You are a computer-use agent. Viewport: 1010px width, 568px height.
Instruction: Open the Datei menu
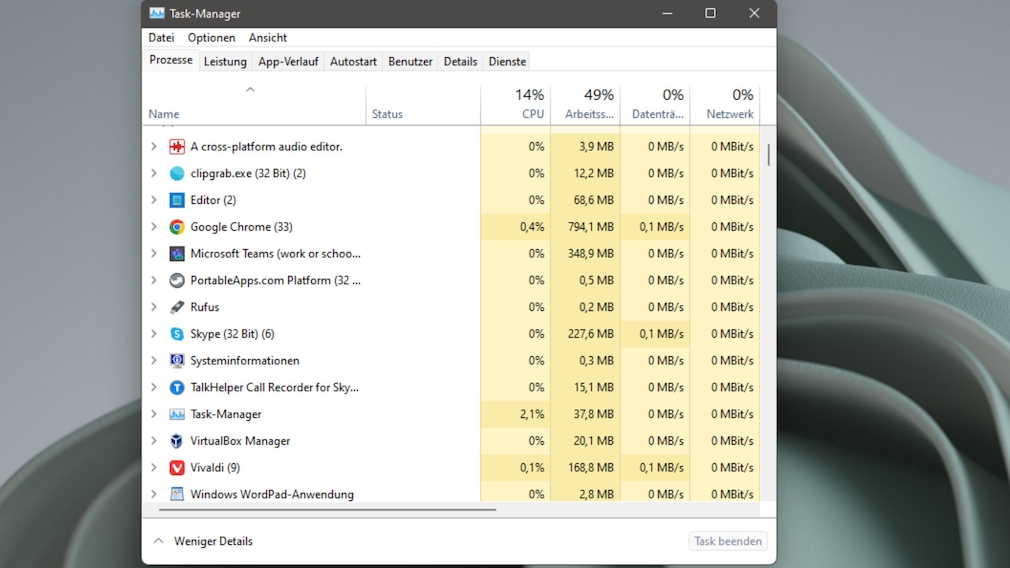click(x=161, y=38)
